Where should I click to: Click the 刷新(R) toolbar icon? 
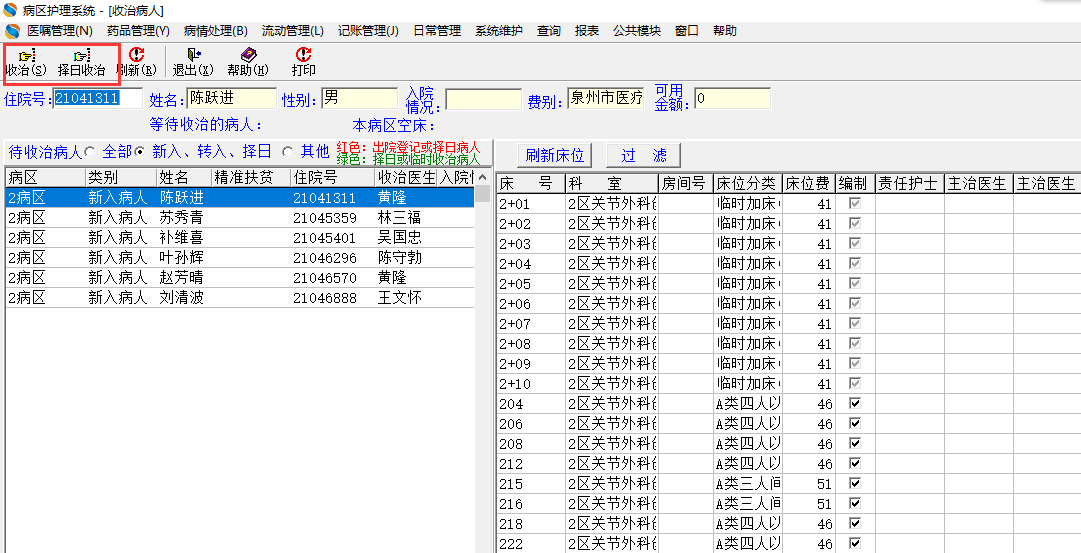[x=137, y=62]
